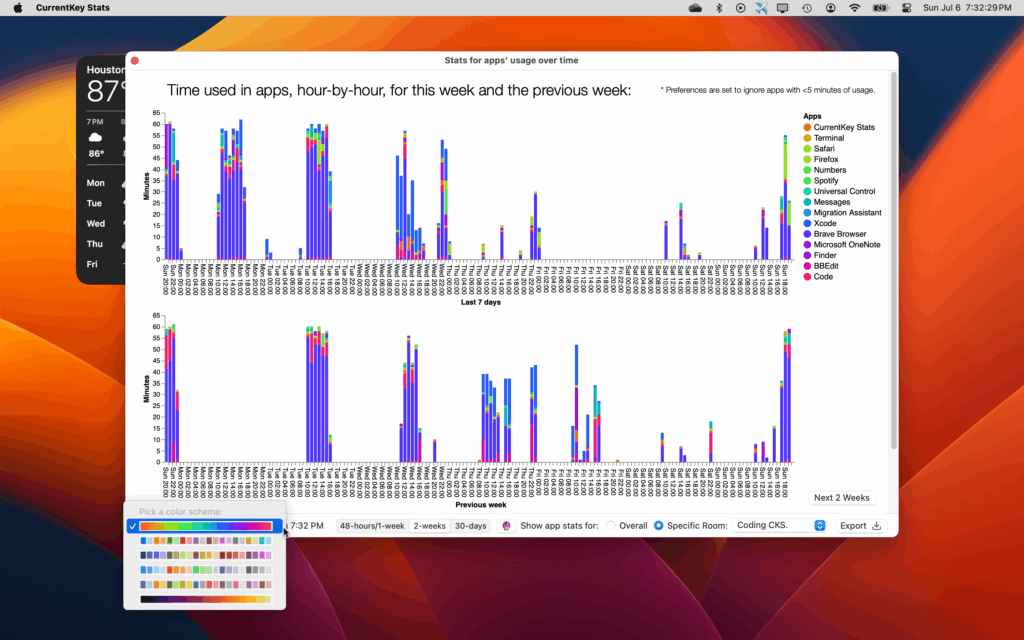This screenshot has height=640, width=1024.
Task: Switch to the 30-days view
Action: 471,525
